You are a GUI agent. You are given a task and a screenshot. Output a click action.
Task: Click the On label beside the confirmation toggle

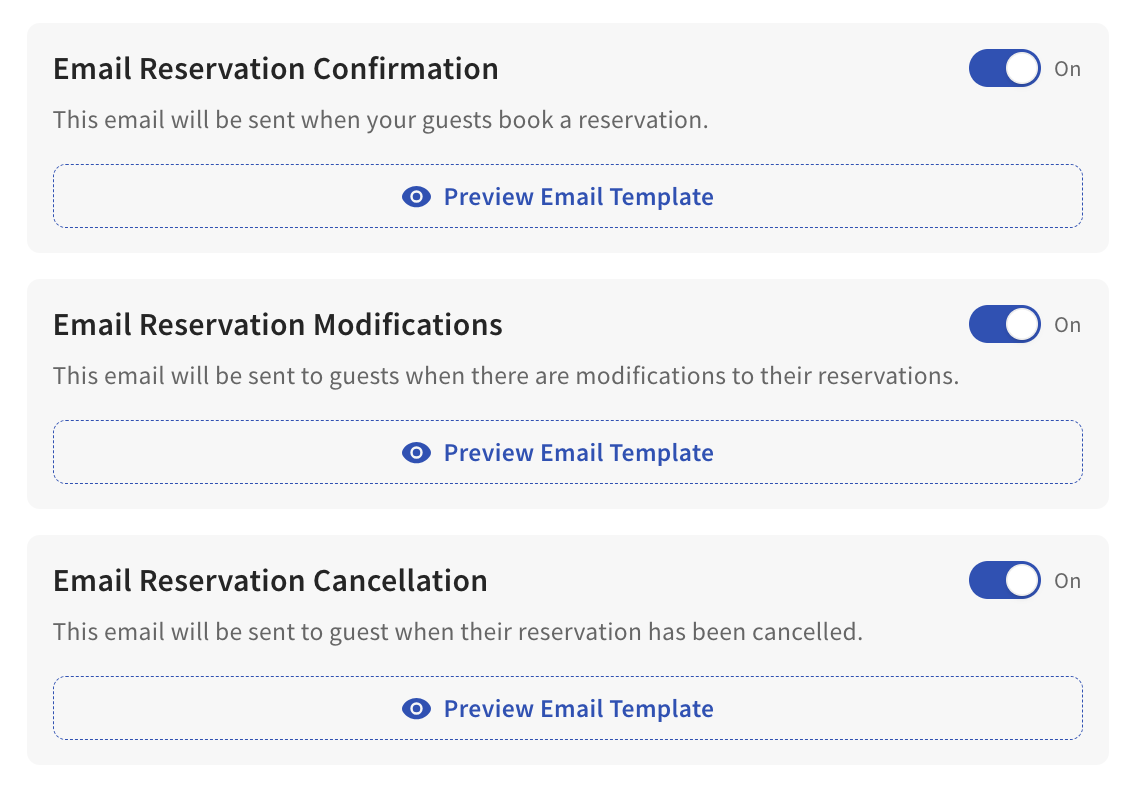(1066, 68)
